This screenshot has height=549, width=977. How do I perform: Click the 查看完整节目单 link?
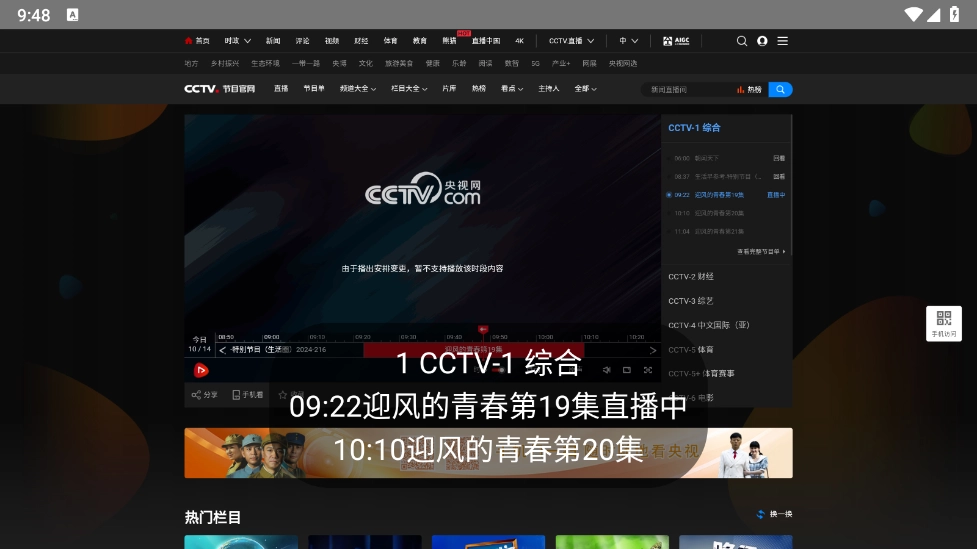coord(761,251)
